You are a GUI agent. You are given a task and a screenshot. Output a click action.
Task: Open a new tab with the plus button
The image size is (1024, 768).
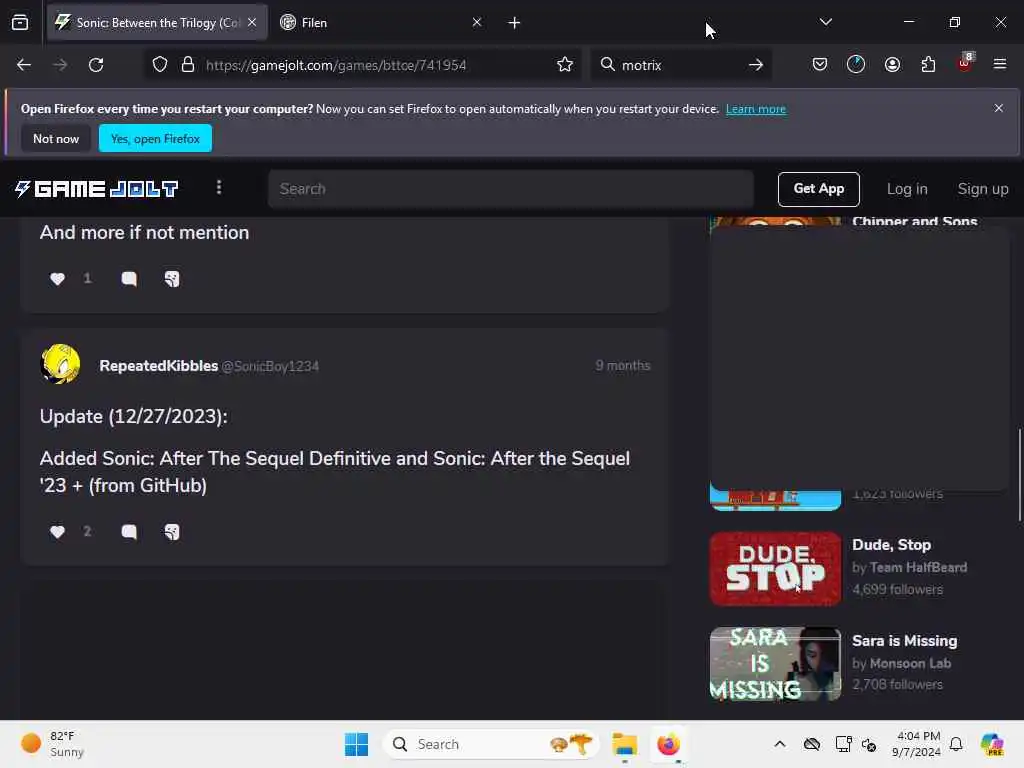coord(515,23)
